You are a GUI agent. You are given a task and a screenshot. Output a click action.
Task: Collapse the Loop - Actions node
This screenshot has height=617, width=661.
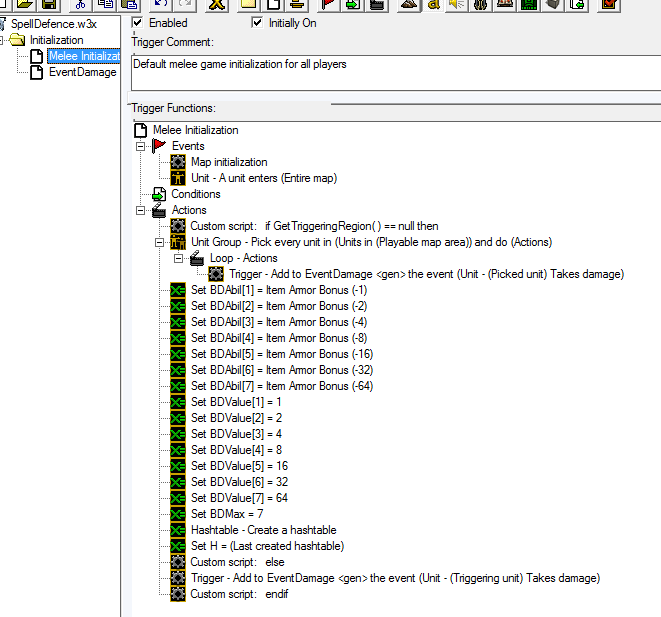point(179,258)
